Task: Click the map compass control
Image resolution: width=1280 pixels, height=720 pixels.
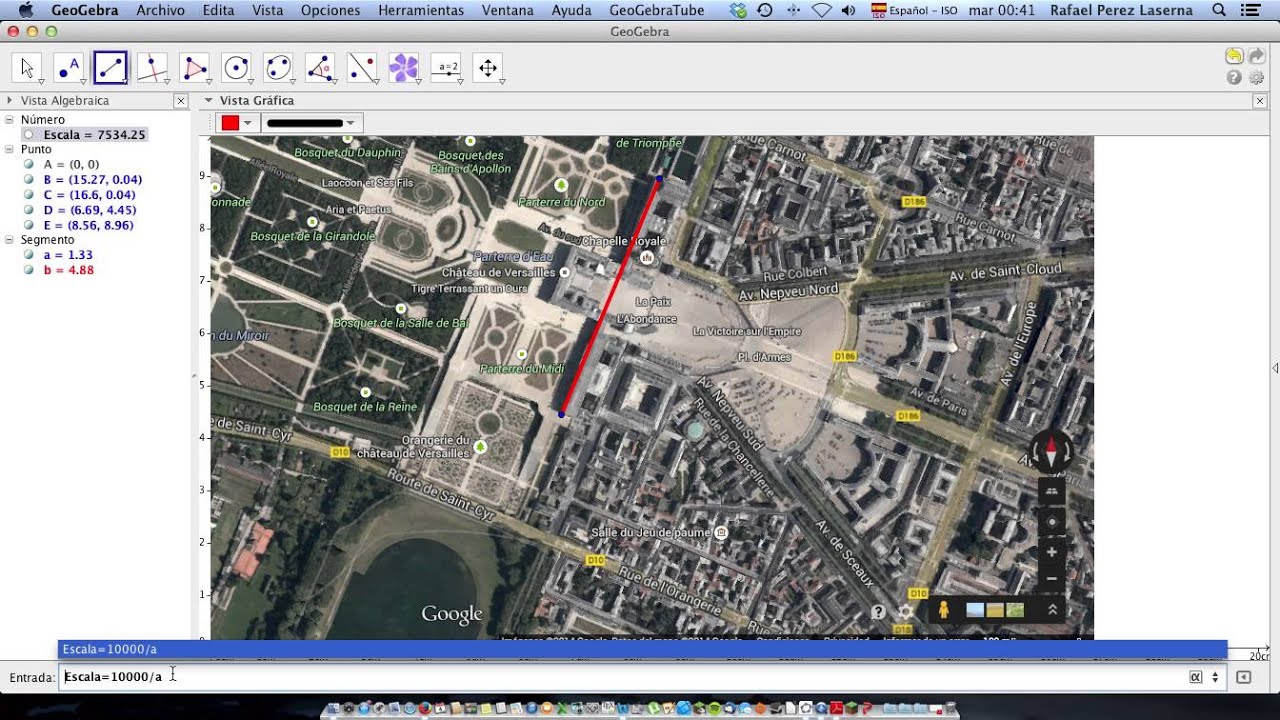Action: (x=1051, y=453)
